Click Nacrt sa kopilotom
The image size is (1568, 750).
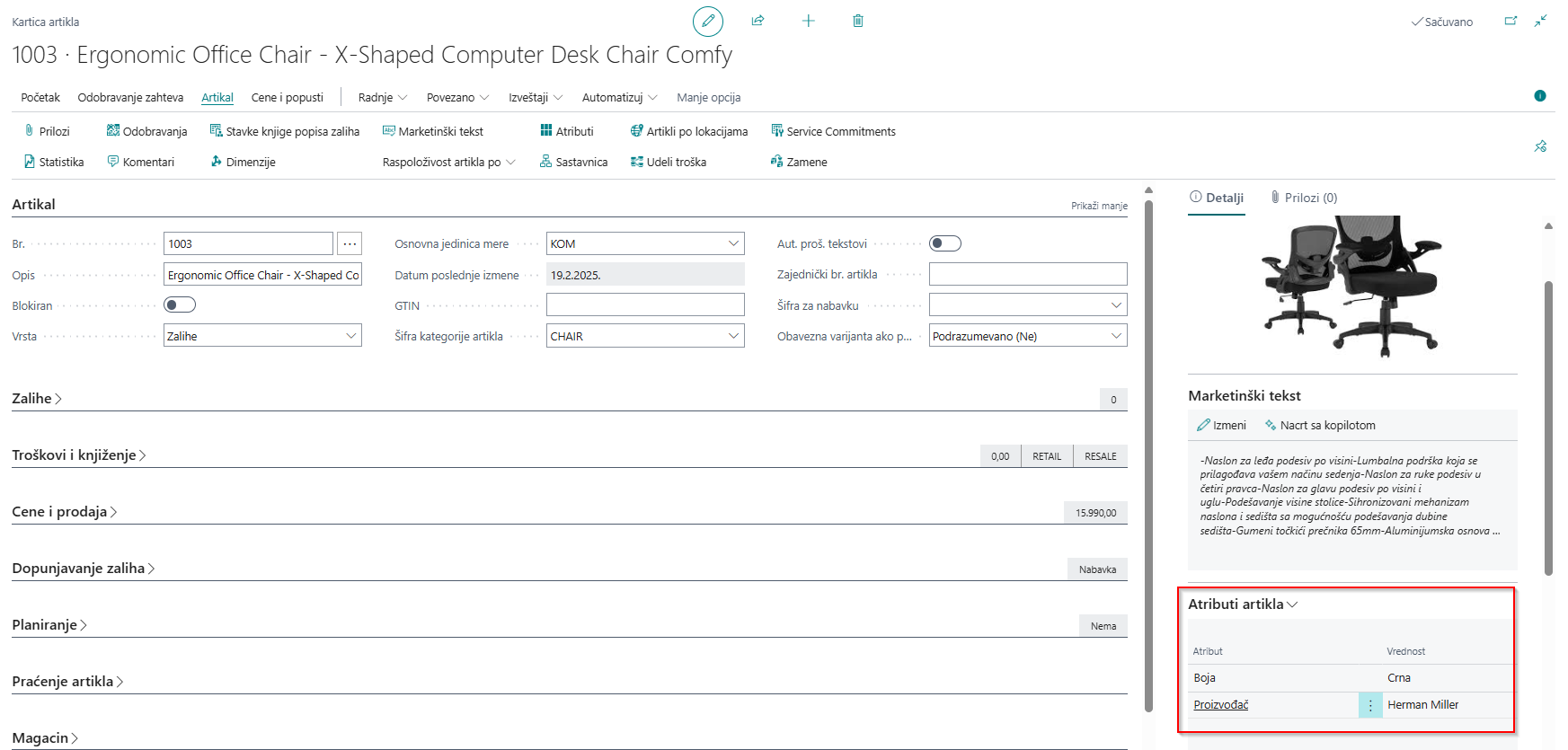click(x=1319, y=425)
